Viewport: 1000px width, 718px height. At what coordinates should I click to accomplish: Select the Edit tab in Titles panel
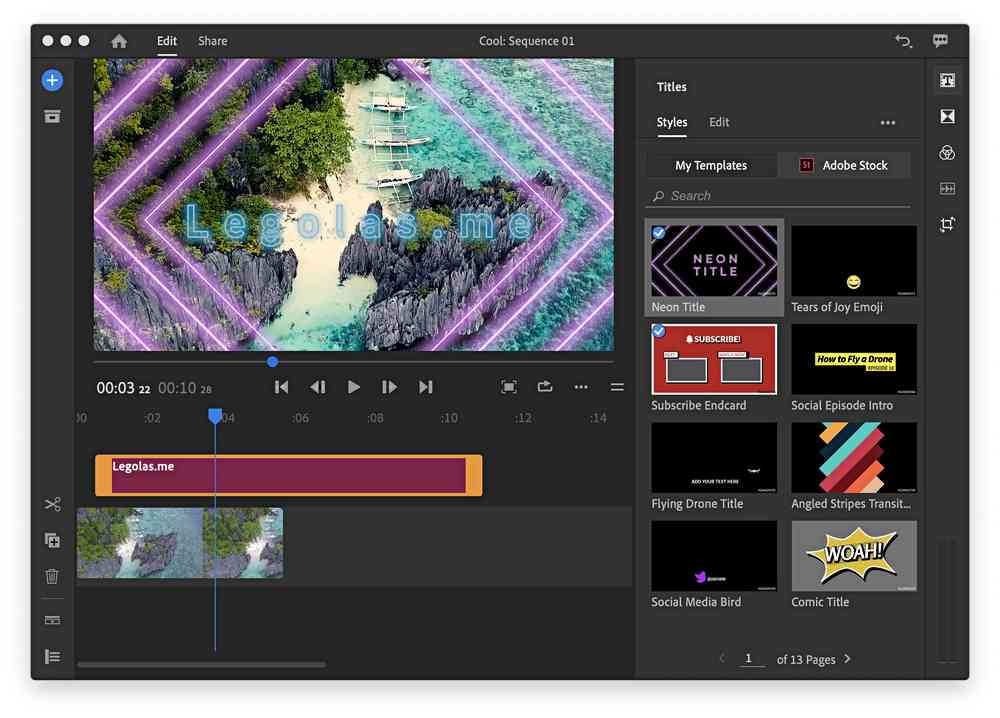point(719,122)
